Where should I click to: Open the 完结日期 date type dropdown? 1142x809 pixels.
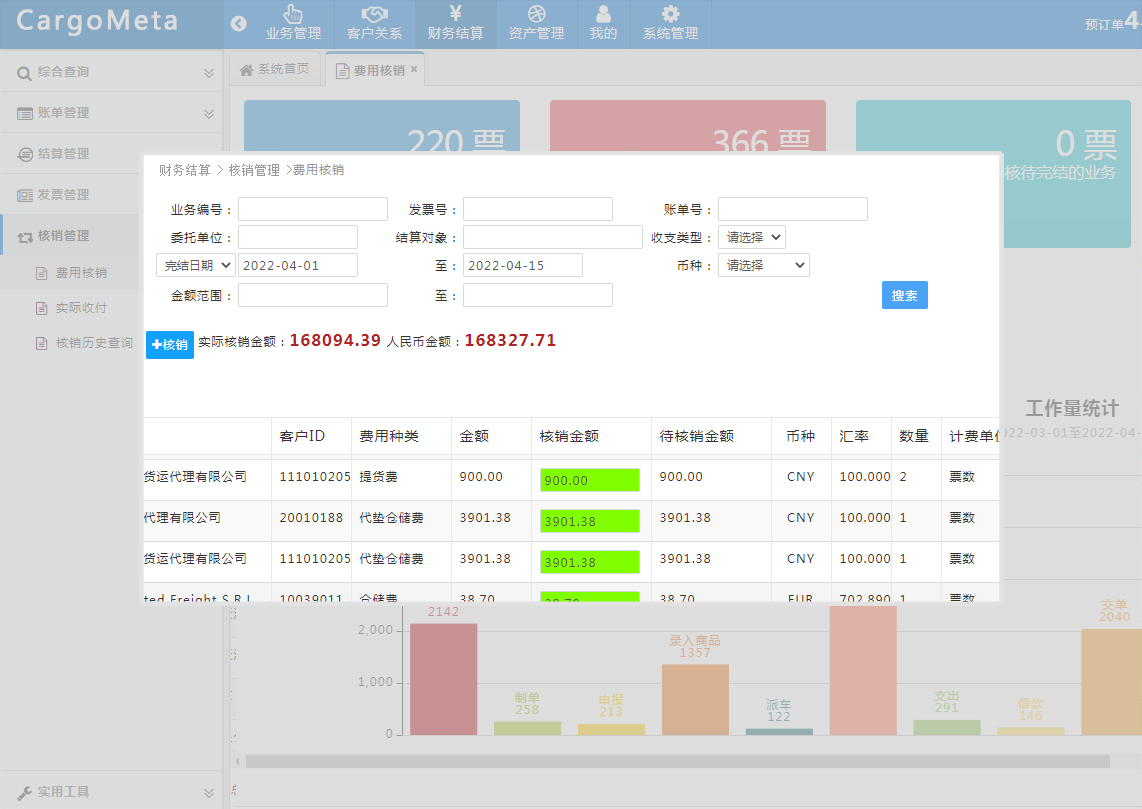(x=196, y=265)
